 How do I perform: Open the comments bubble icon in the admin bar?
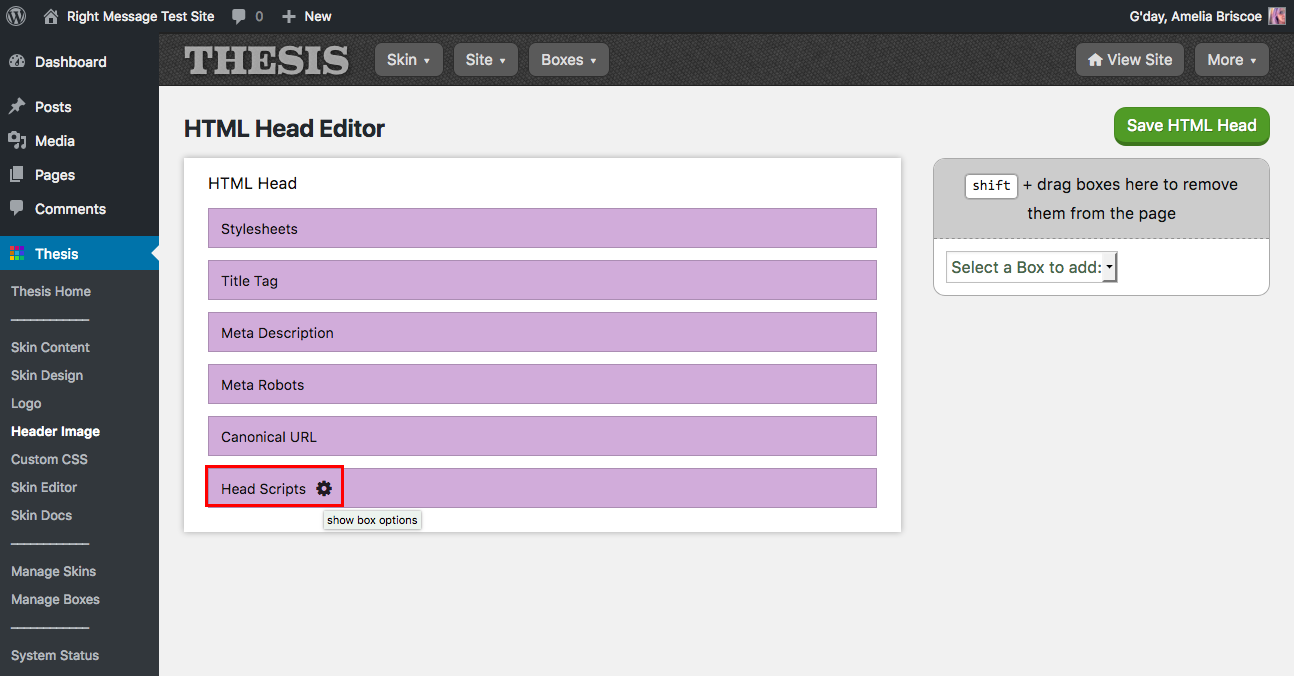coord(238,17)
